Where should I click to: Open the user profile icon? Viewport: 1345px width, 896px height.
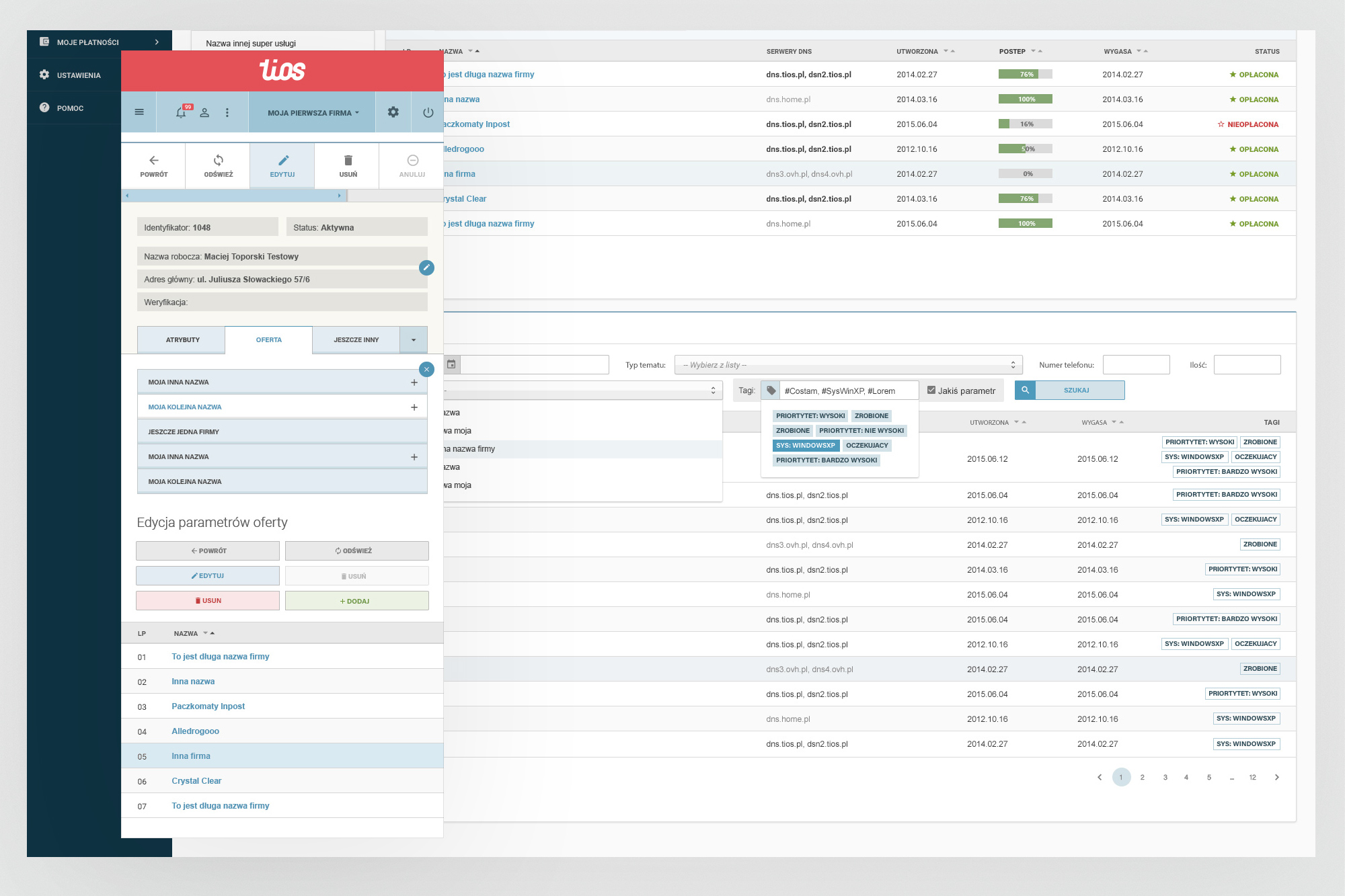[204, 112]
